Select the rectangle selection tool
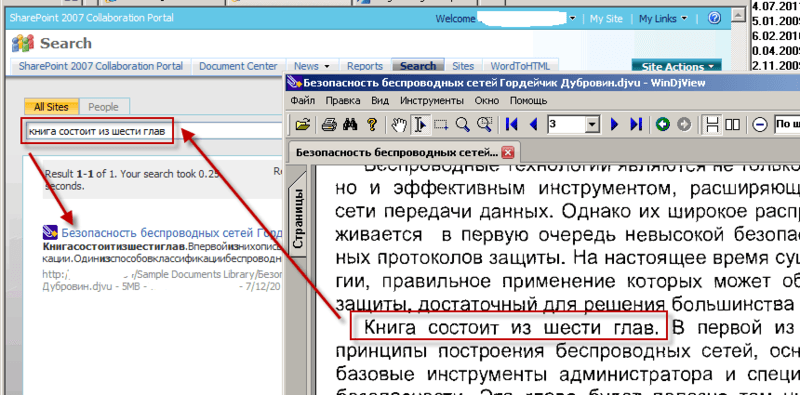Image resolution: width=800 pixels, height=395 pixels. (x=441, y=124)
